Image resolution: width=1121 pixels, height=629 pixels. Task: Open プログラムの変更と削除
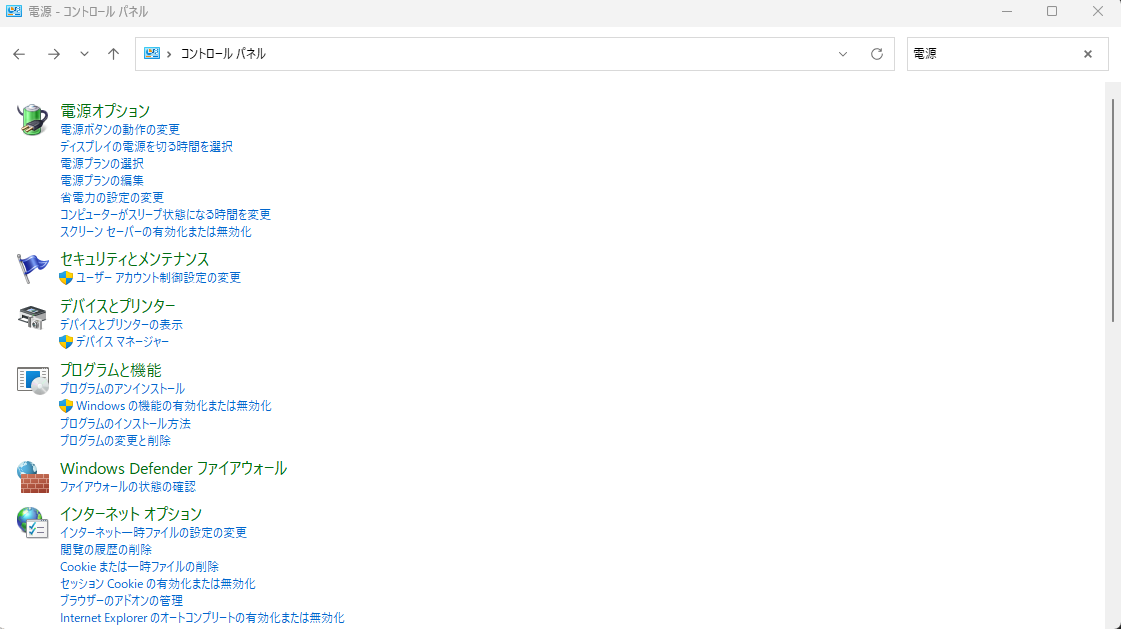pyautogui.click(x=115, y=441)
